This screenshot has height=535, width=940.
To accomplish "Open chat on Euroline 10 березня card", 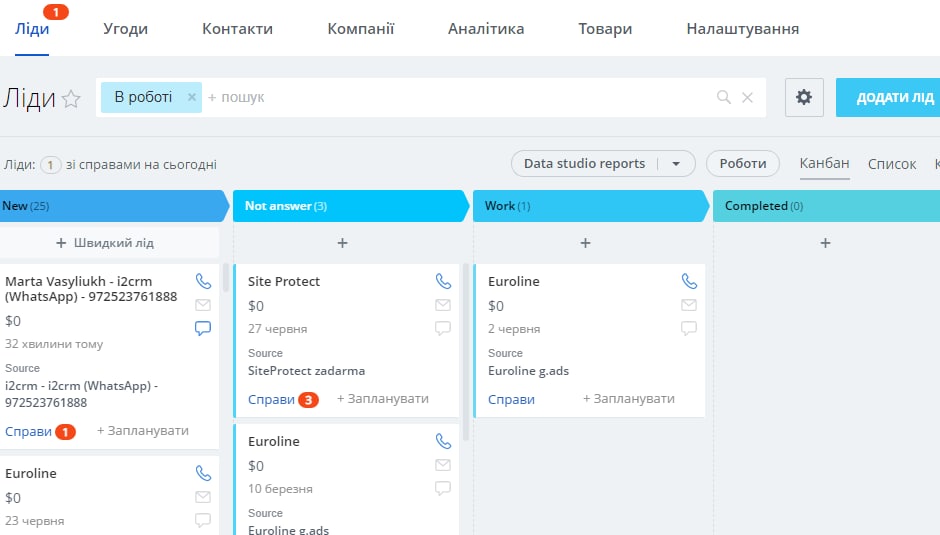I will pos(443,488).
